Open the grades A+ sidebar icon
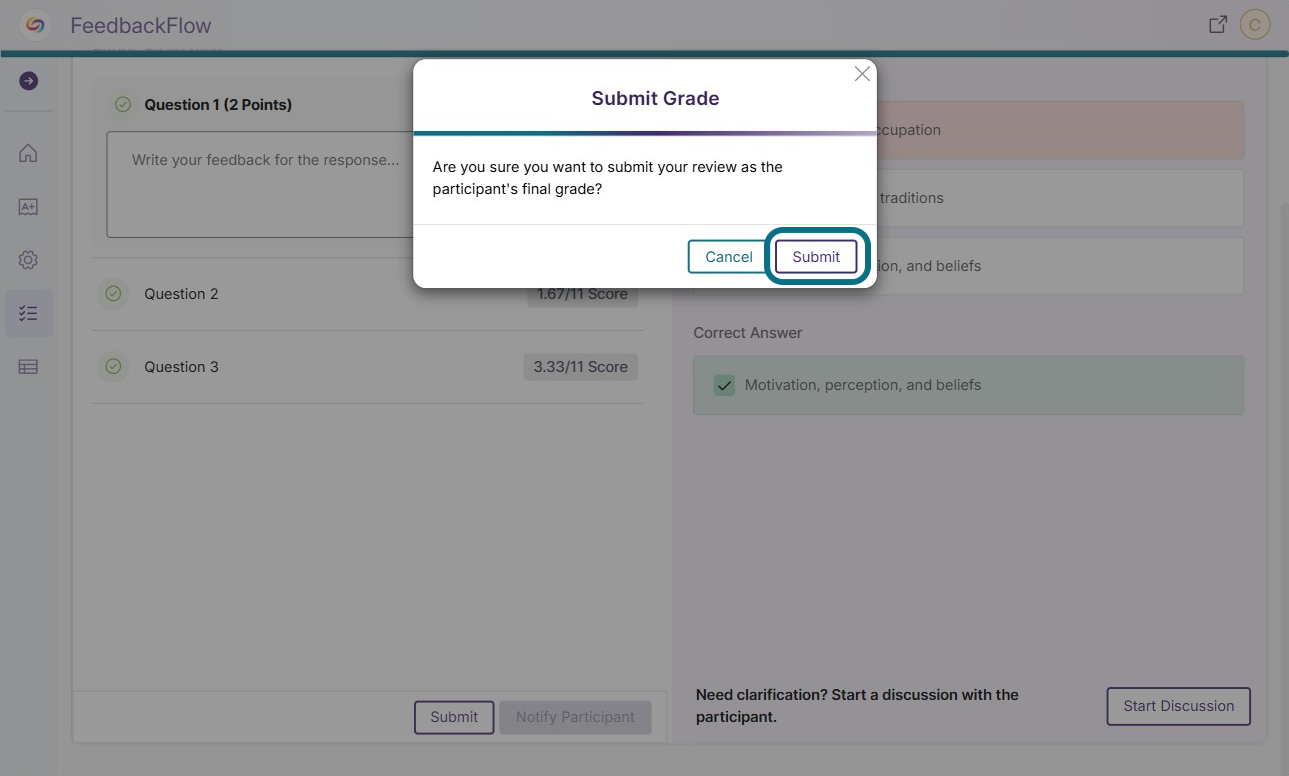The image size is (1289, 776). [x=28, y=207]
